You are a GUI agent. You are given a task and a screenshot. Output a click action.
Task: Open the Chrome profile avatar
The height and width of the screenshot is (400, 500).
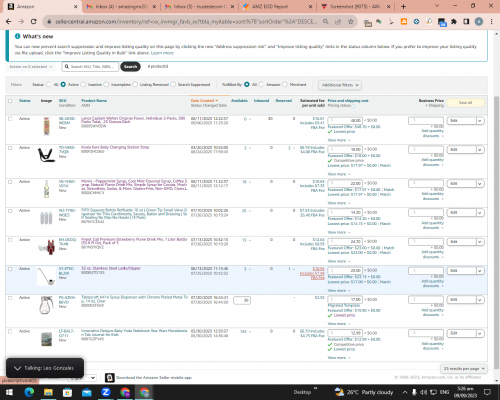point(479,21)
